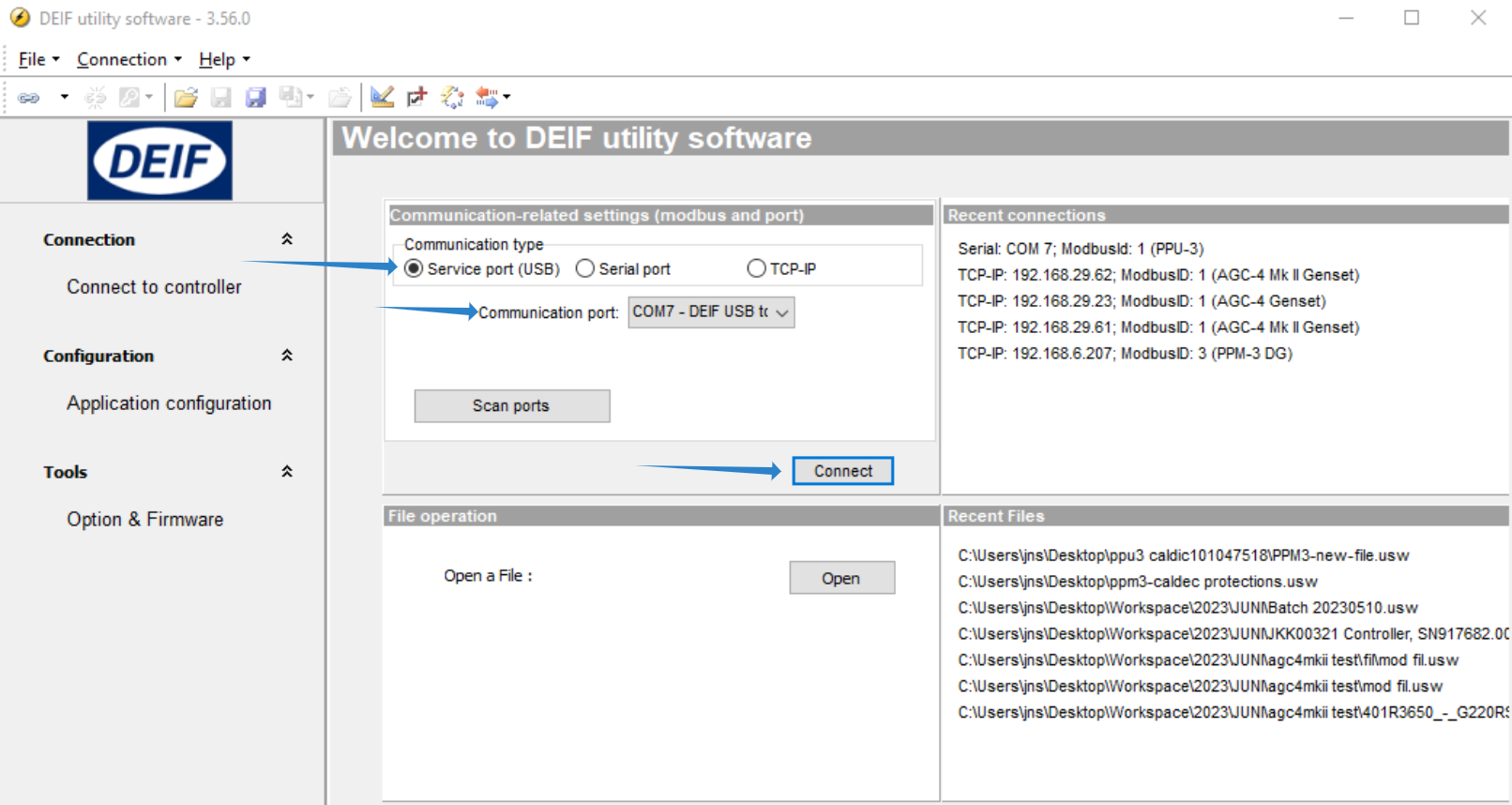Viewport: 1512px width, 805px height.
Task: Open recent file PPM3-new-file.usw
Action: click(1183, 555)
